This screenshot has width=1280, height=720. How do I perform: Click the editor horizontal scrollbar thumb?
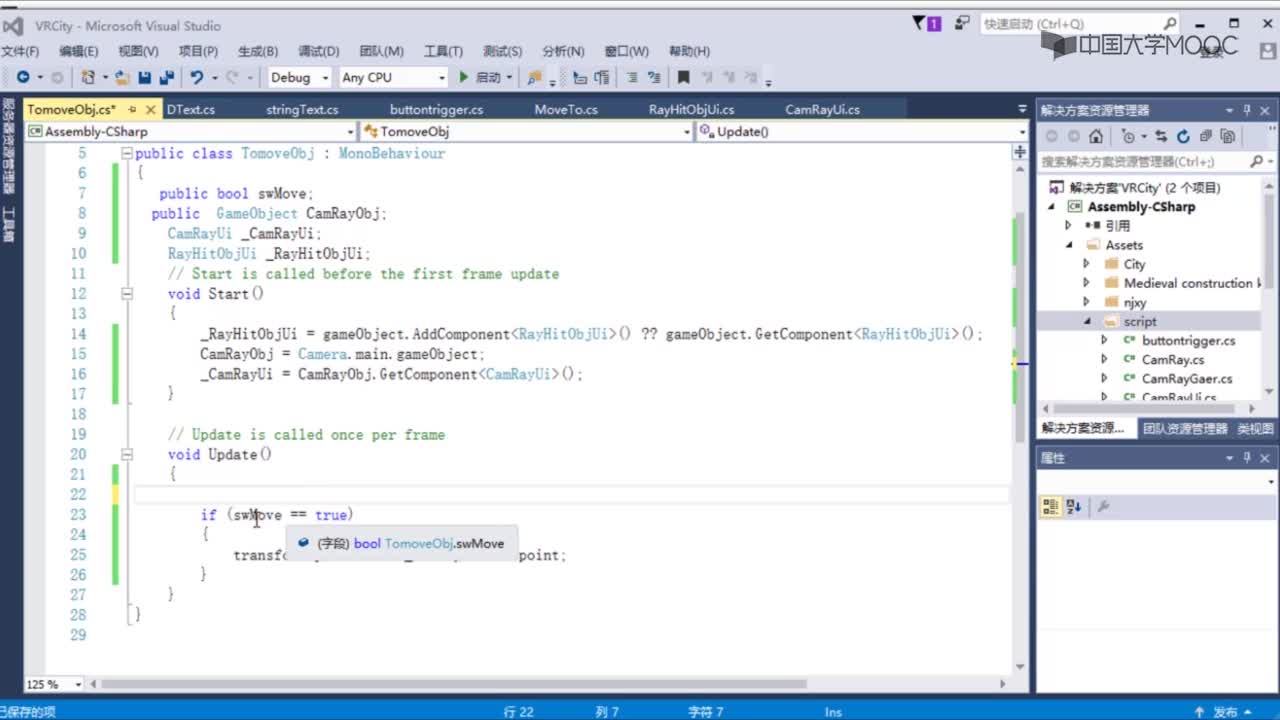point(454,684)
